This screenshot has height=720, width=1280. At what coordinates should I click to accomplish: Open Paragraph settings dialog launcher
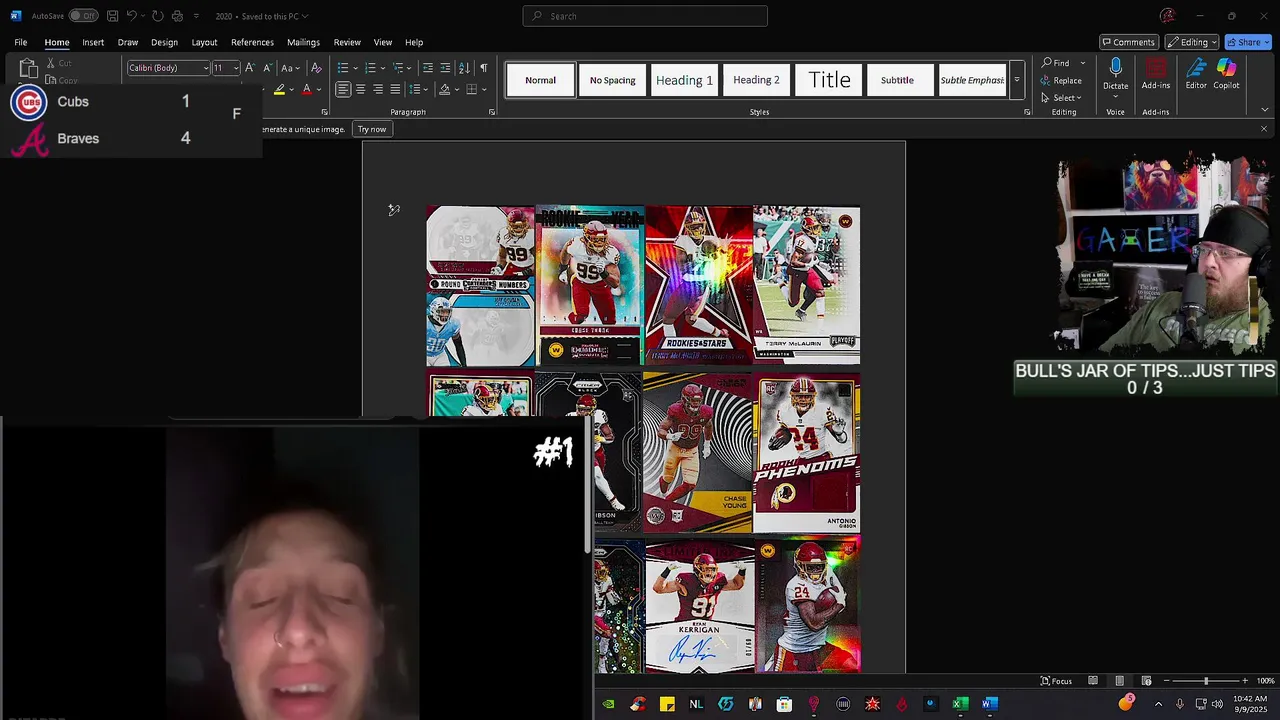coord(492,112)
